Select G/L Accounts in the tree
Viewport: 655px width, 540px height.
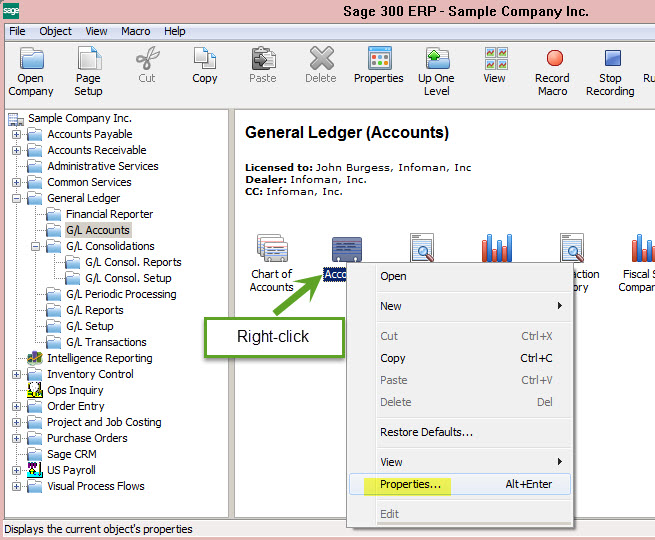coord(98,230)
